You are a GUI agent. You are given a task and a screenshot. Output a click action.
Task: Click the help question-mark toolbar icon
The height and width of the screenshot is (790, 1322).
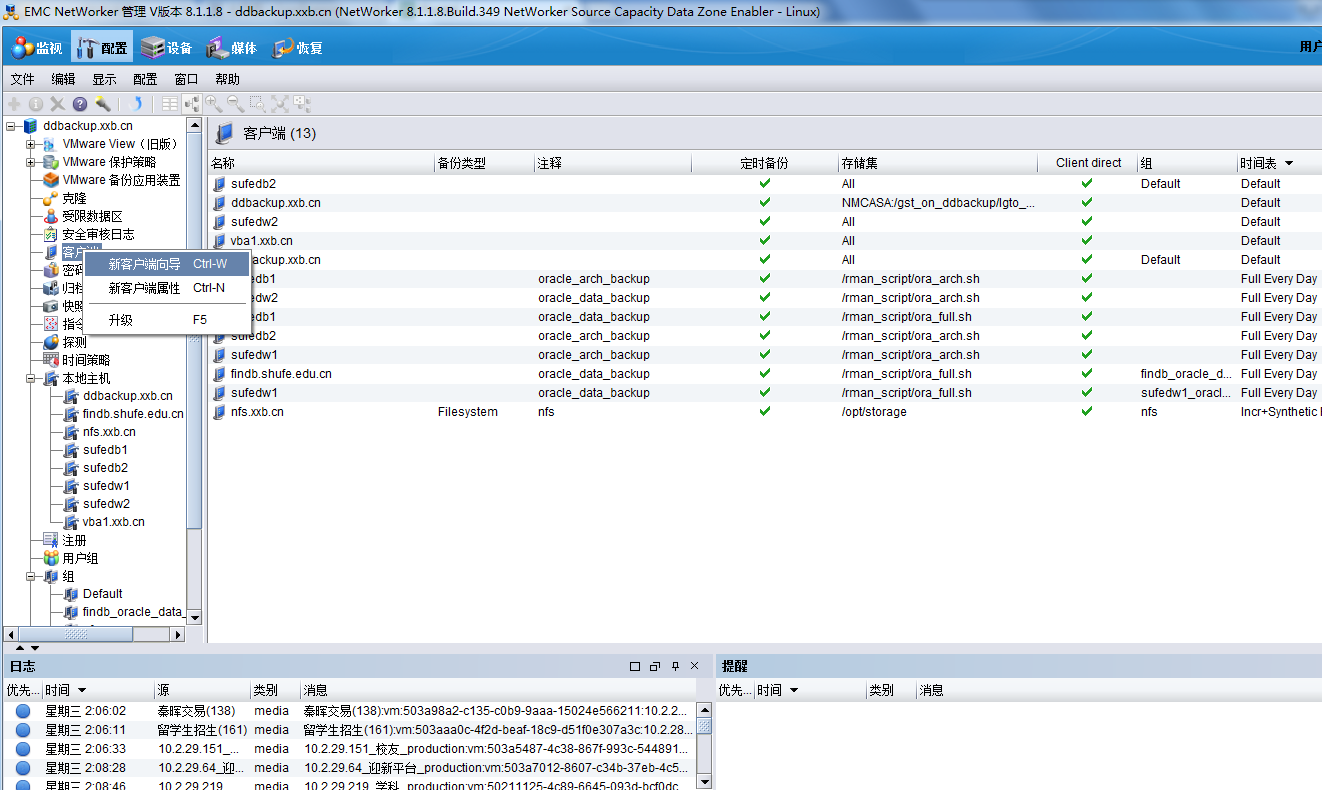80,103
